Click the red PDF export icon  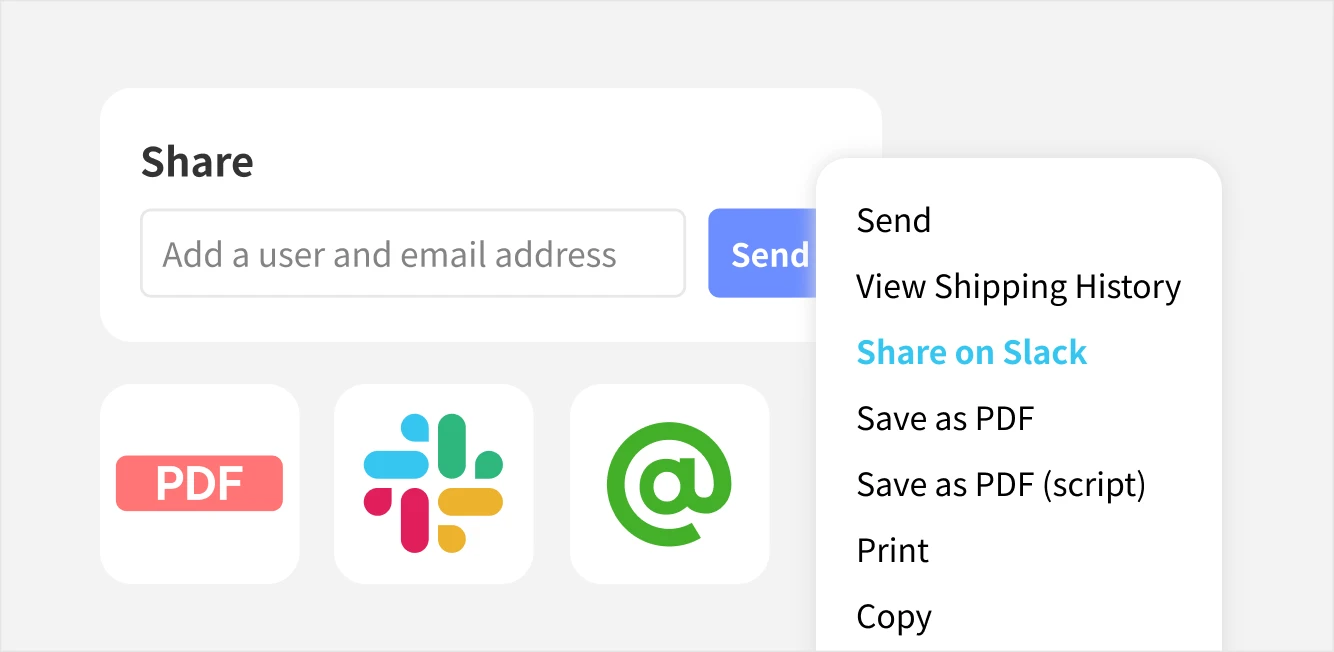(x=199, y=484)
